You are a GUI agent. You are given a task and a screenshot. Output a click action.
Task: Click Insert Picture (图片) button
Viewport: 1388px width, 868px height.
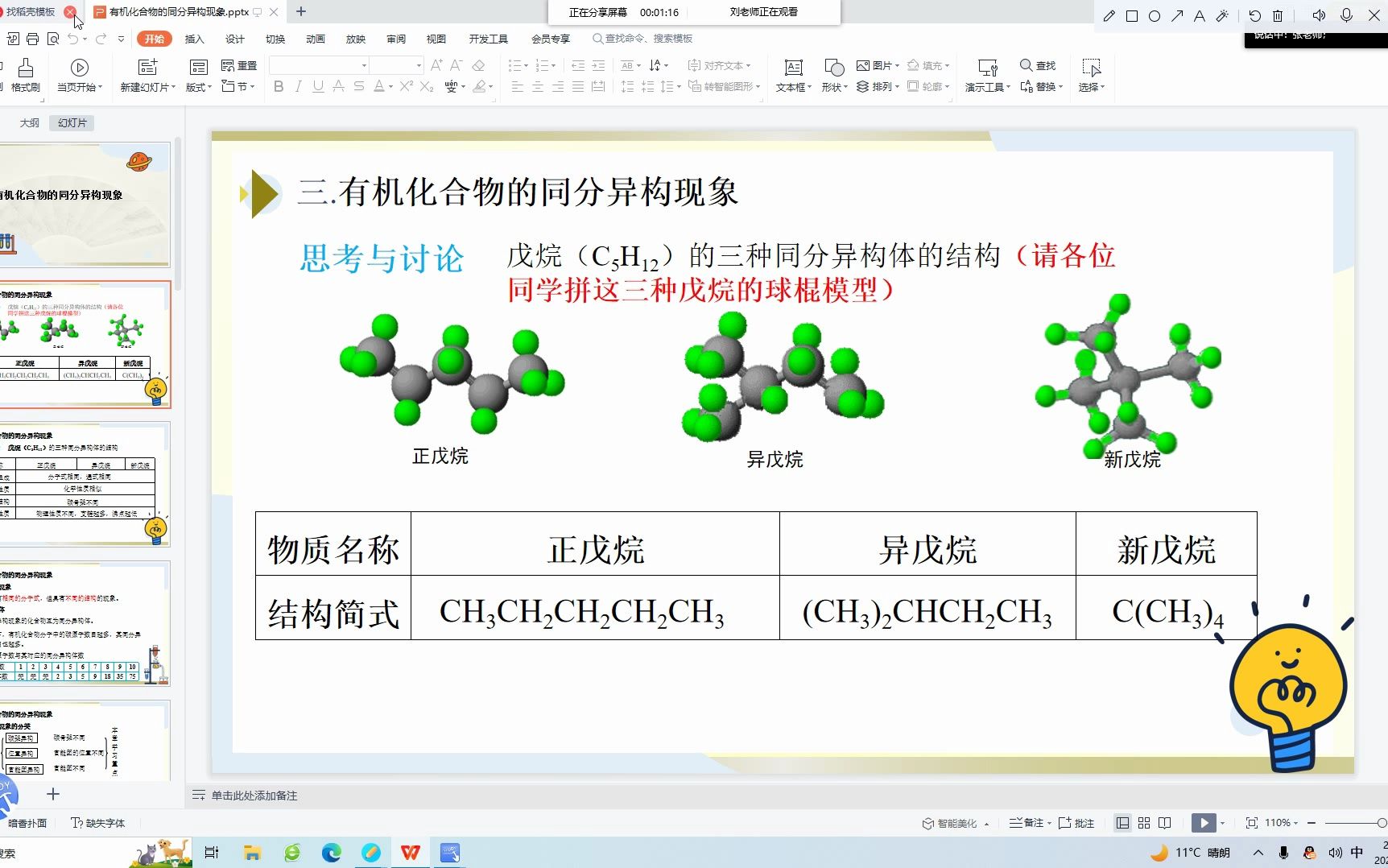tap(878, 65)
